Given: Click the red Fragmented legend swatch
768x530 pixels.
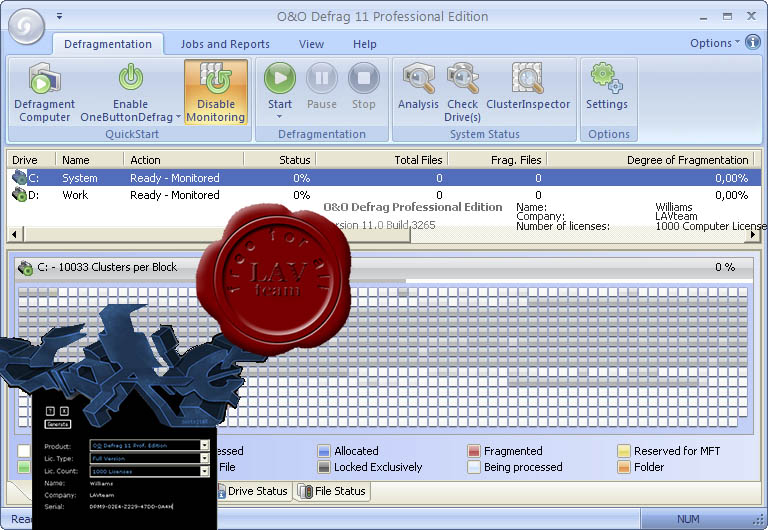Looking at the screenshot, I should 474,451.
